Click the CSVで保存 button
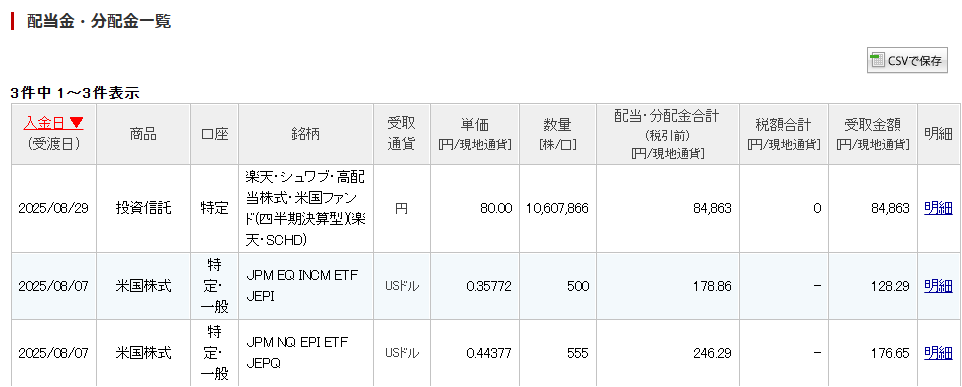This screenshot has height=387, width=962. [x=907, y=60]
